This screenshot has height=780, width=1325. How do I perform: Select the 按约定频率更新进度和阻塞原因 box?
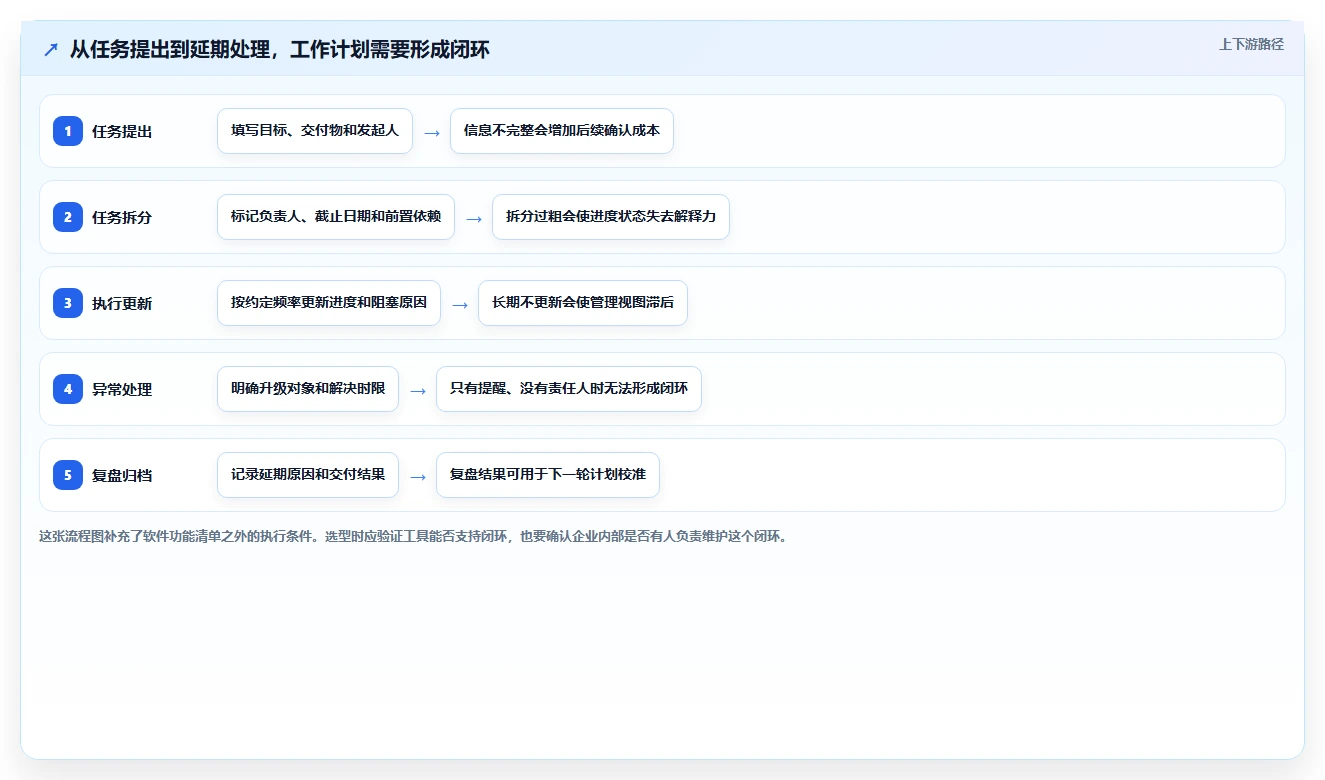(x=329, y=303)
